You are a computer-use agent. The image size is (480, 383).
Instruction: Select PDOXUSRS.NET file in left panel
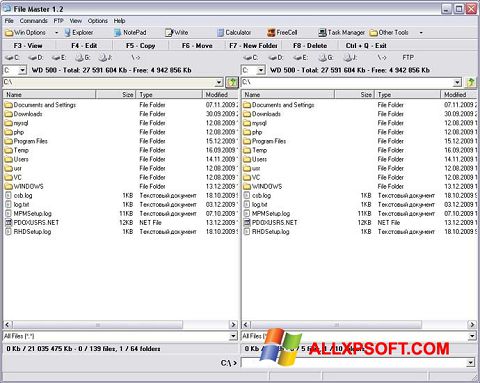click(x=32, y=223)
